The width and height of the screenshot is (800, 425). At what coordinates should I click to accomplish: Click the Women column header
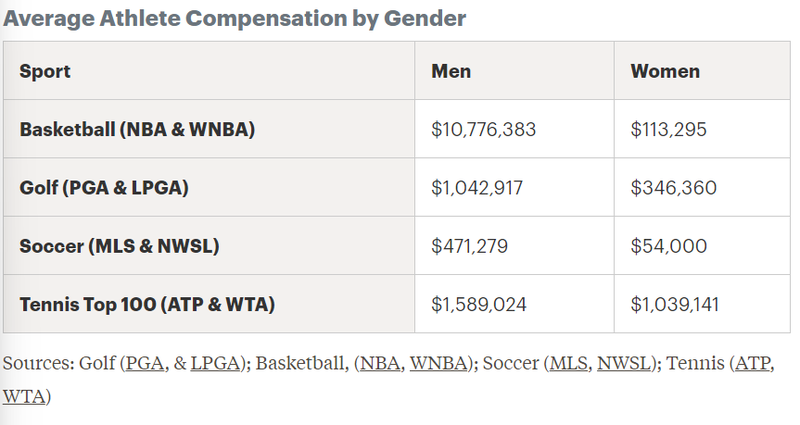click(x=665, y=71)
